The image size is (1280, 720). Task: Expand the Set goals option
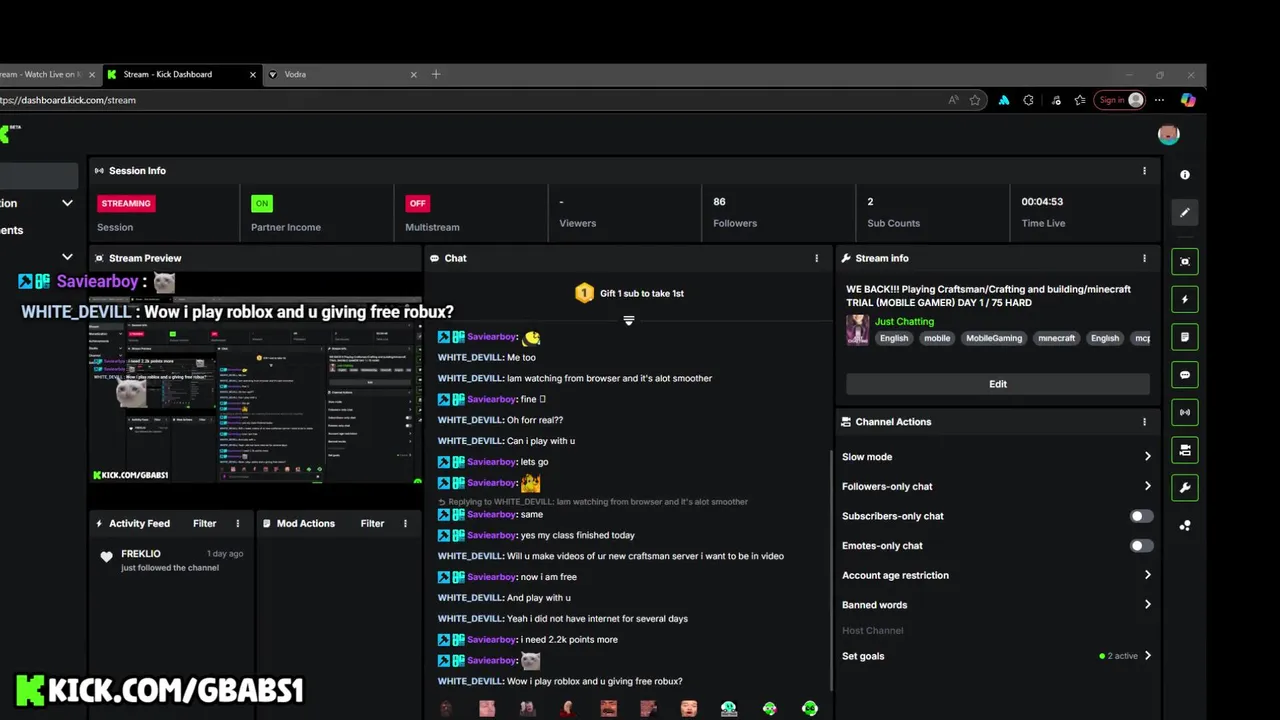pyautogui.click(x=997, y=656)
